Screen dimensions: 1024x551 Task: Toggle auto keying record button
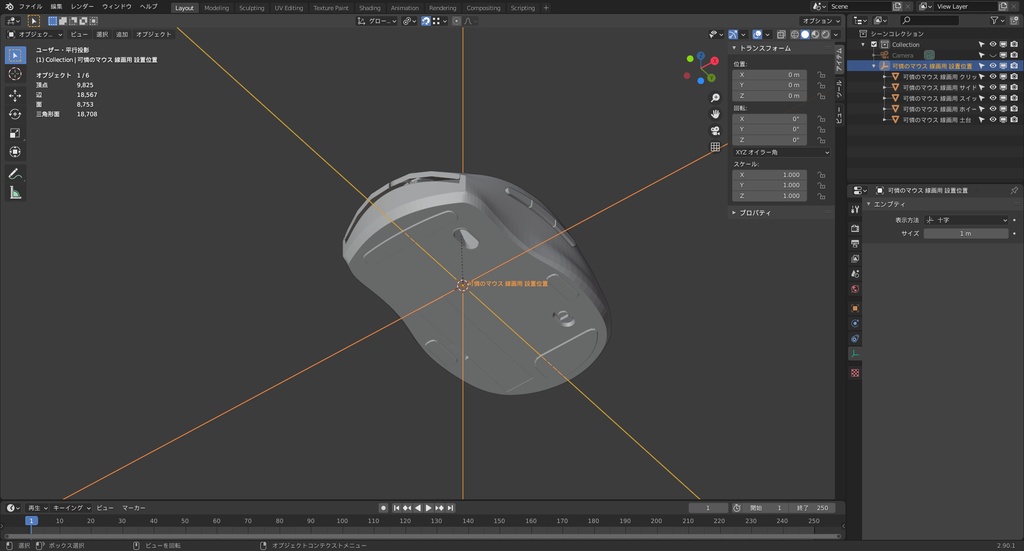pyautogui.click(x=383, y=508)
